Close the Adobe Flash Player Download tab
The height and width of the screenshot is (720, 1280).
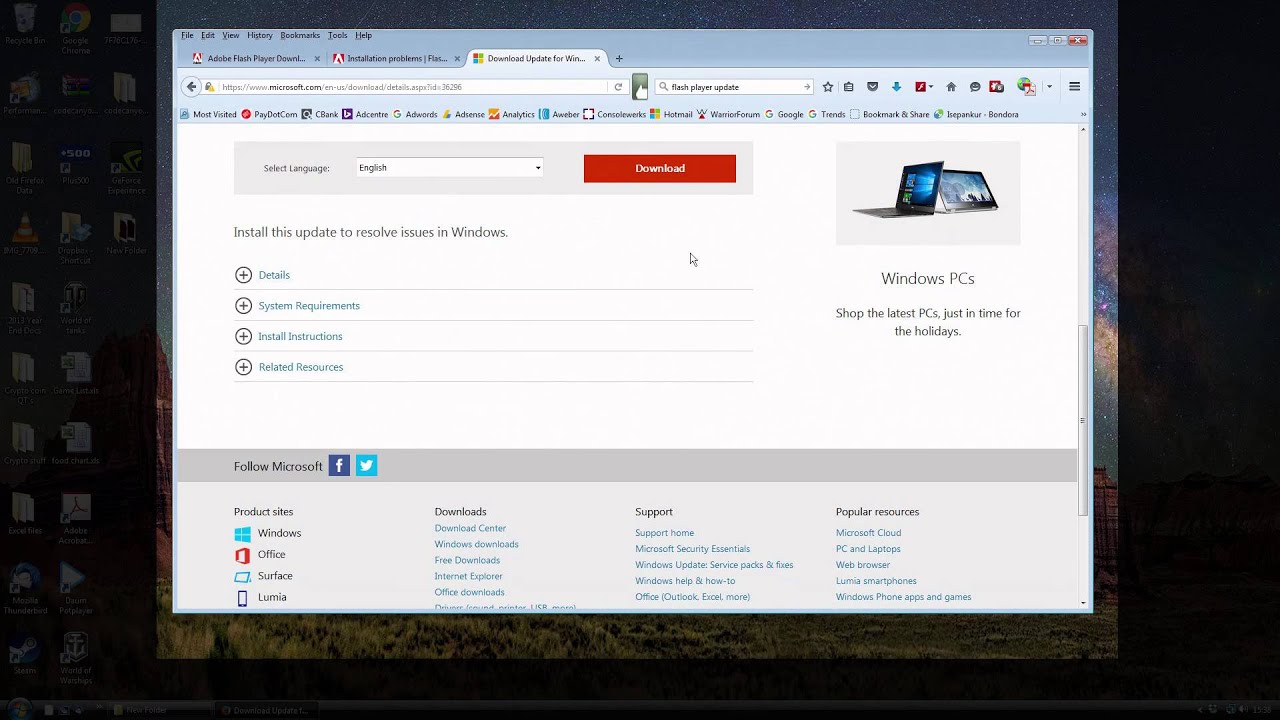317,58
